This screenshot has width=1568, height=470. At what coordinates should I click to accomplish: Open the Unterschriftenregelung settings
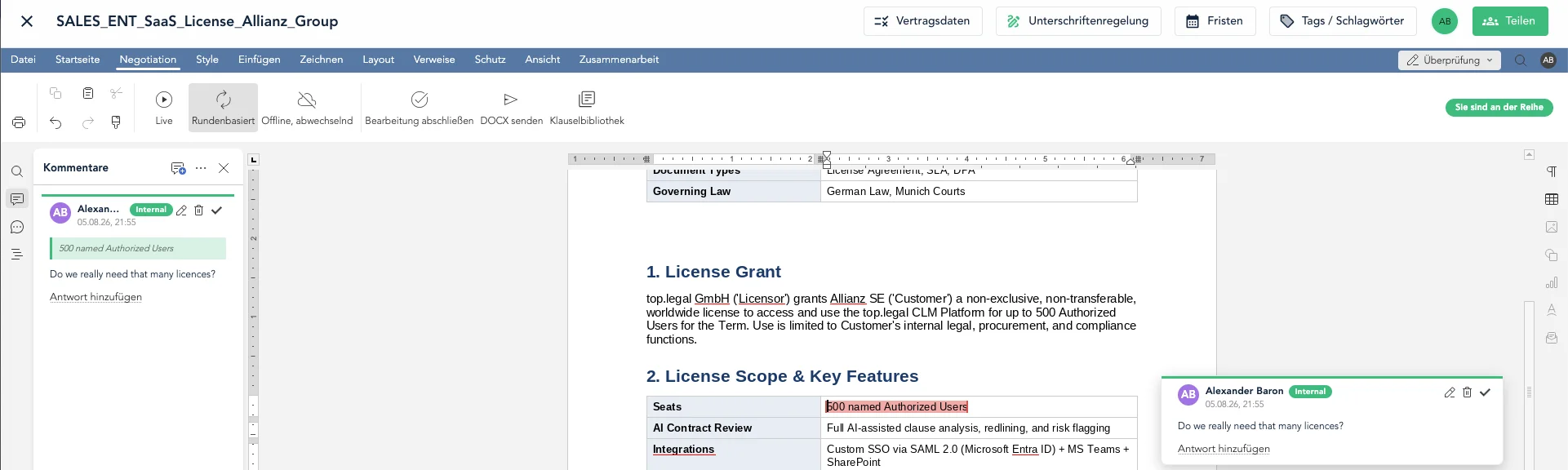coord(1078,21)
